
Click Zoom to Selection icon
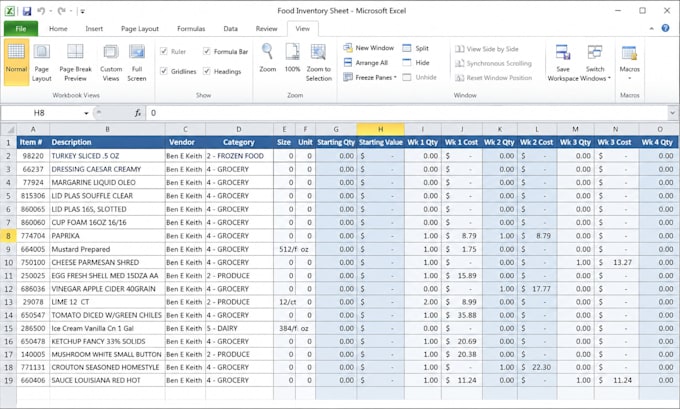(318, 52)
